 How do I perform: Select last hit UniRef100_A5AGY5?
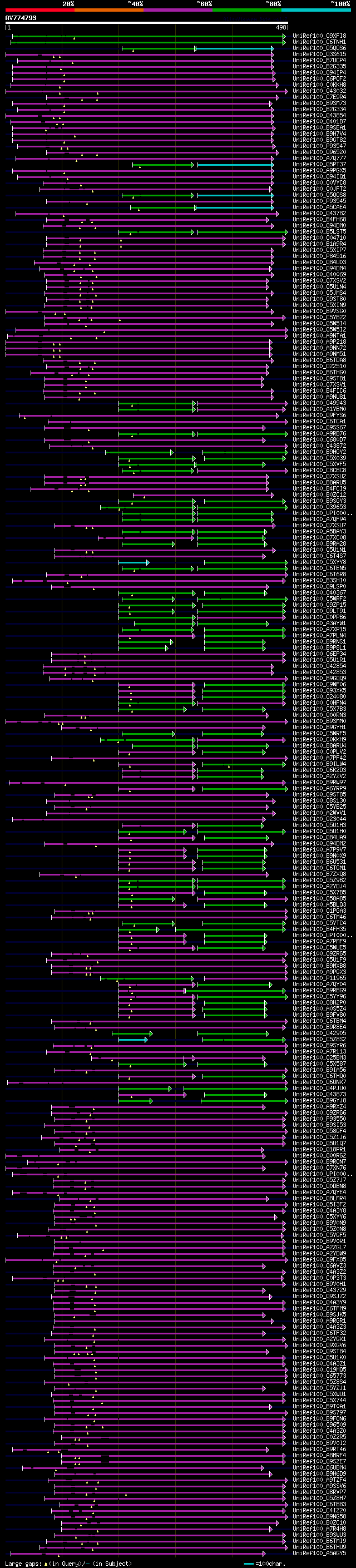319,1553
